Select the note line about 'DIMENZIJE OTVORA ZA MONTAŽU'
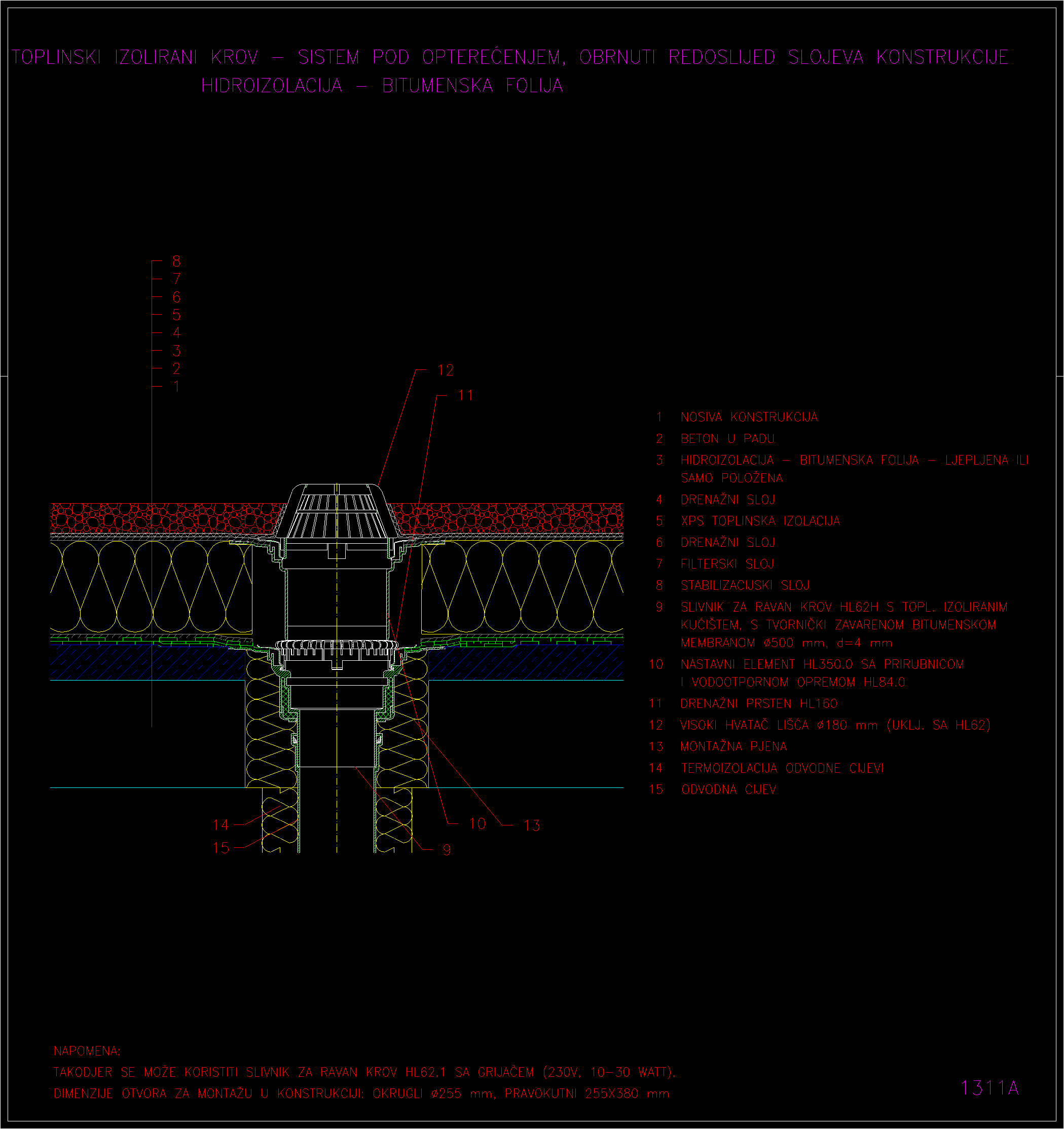Screen dimensions: 1064x1129 (x=361, y=1093)
